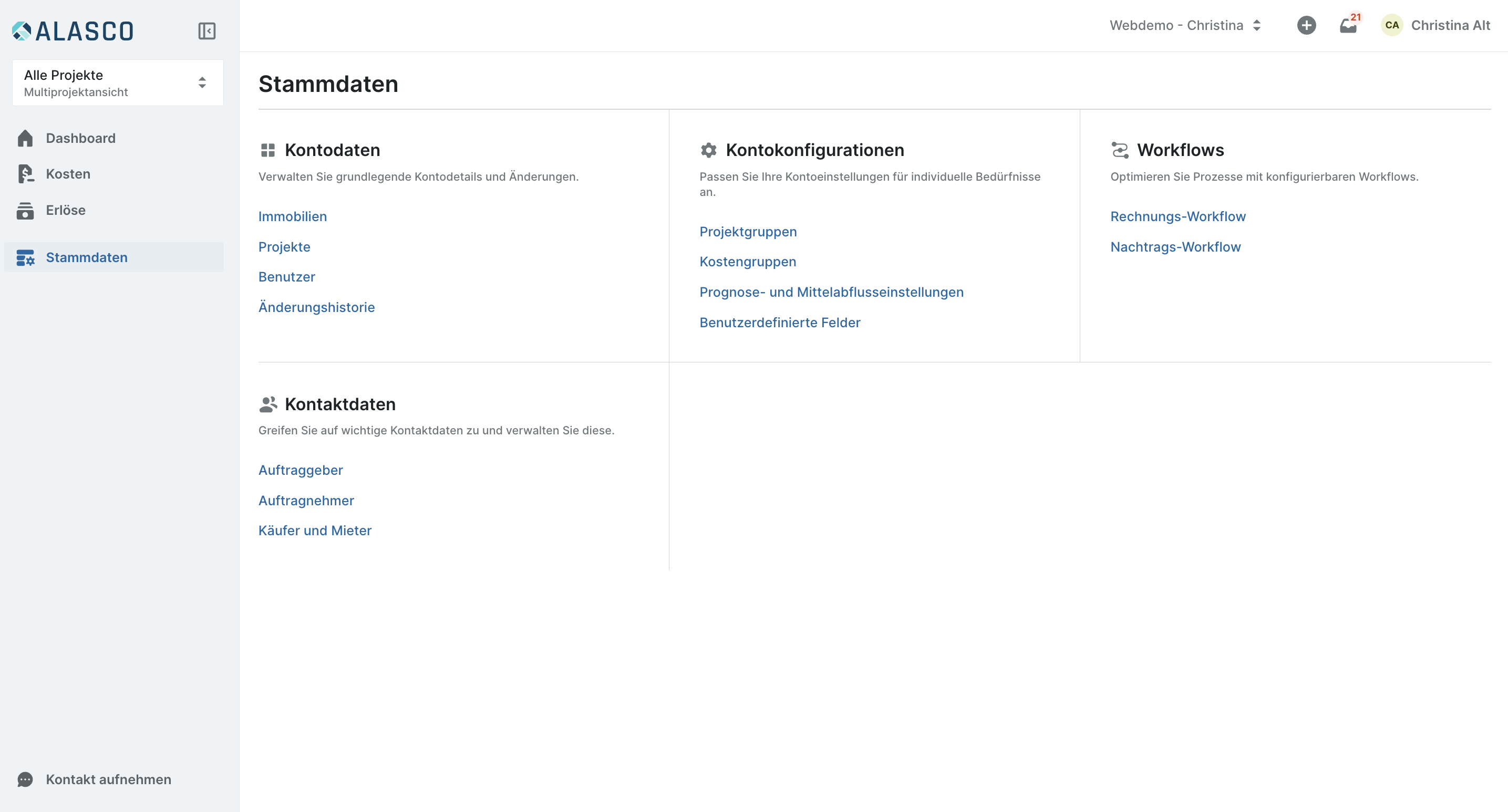
Task: Click the Dashboard house icon
Action: [x=25, y=138]
